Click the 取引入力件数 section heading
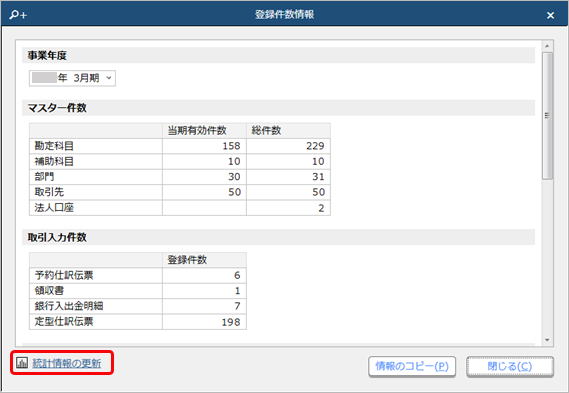 pos(57,237)
